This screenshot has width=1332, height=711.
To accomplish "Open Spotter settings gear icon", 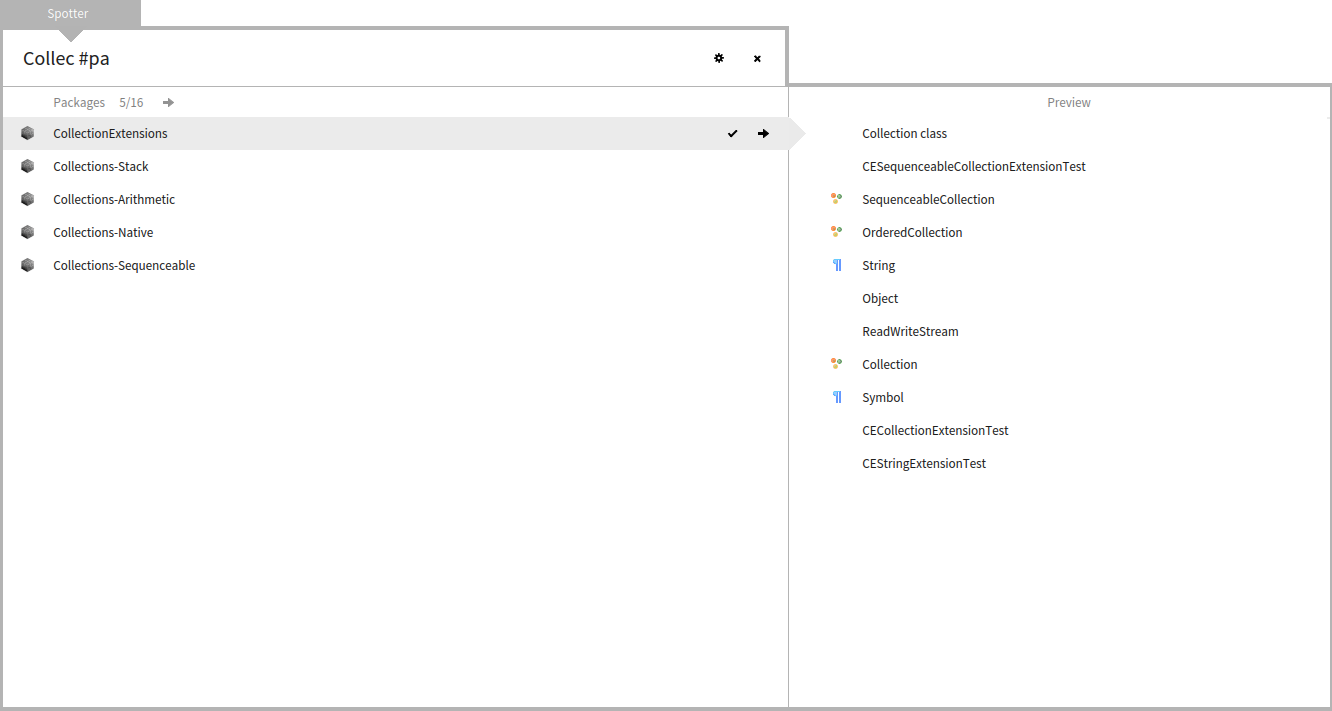I will (x=718, y=58).
